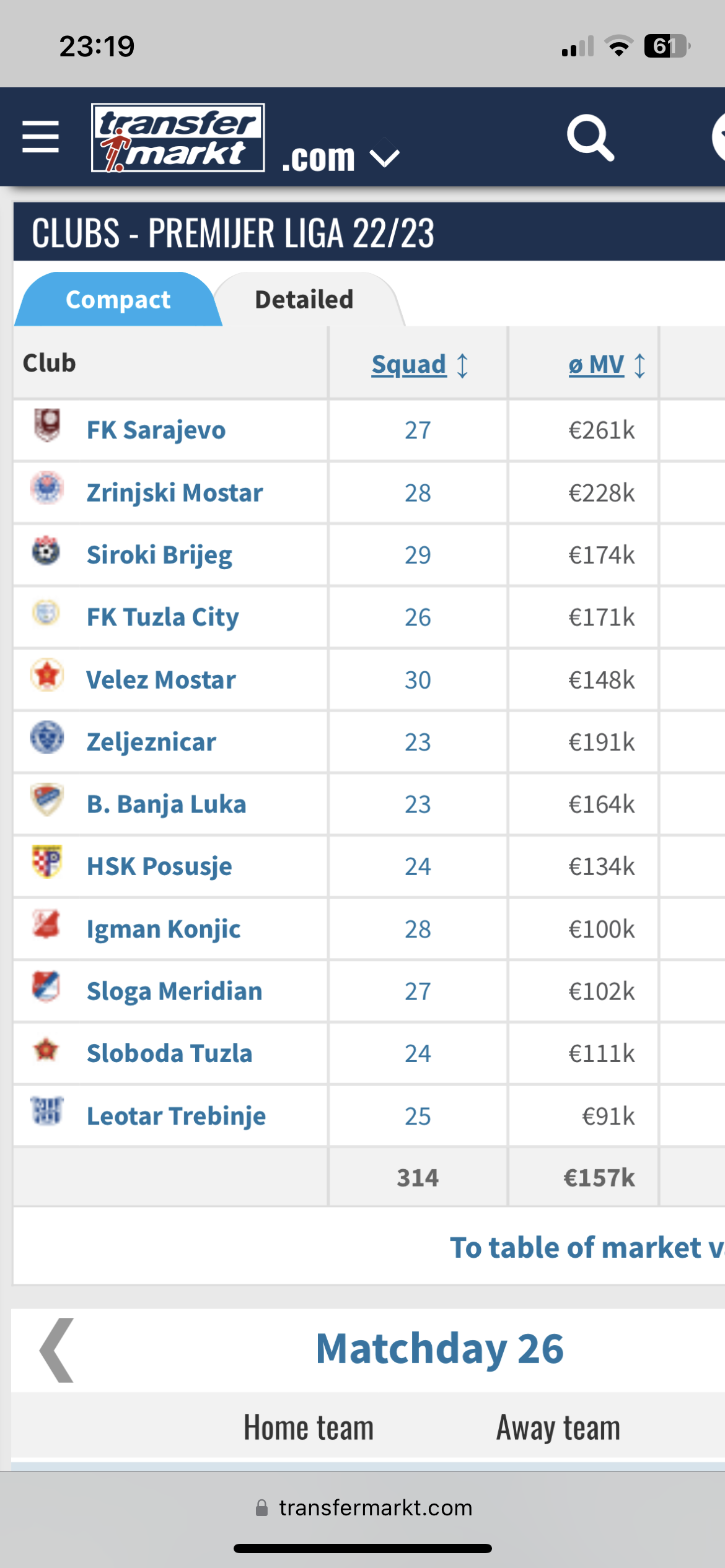Select the Zeljeznicar club crest
The image size is (725, 1568).
click(47, 737)
